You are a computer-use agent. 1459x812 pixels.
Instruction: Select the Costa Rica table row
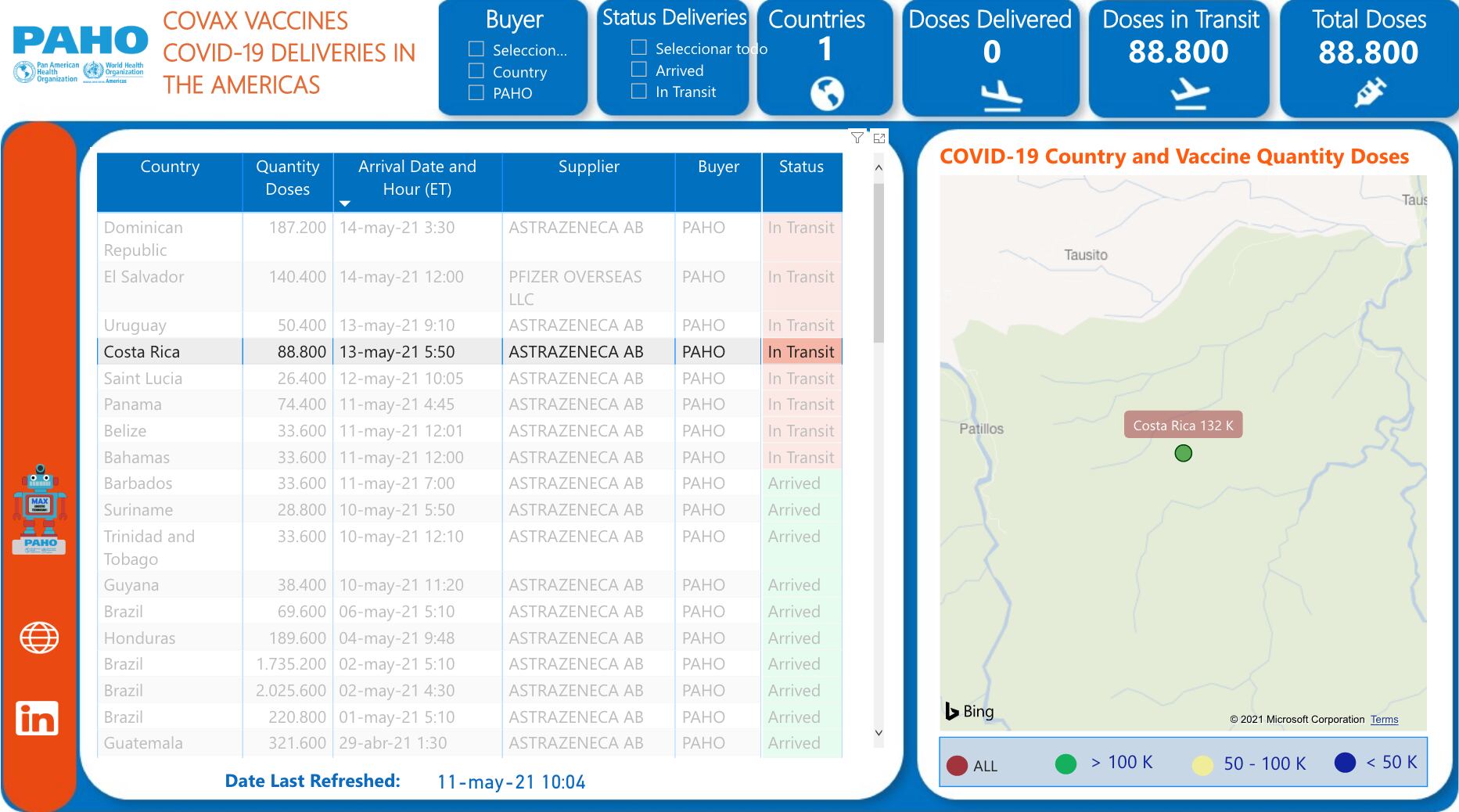469,352
